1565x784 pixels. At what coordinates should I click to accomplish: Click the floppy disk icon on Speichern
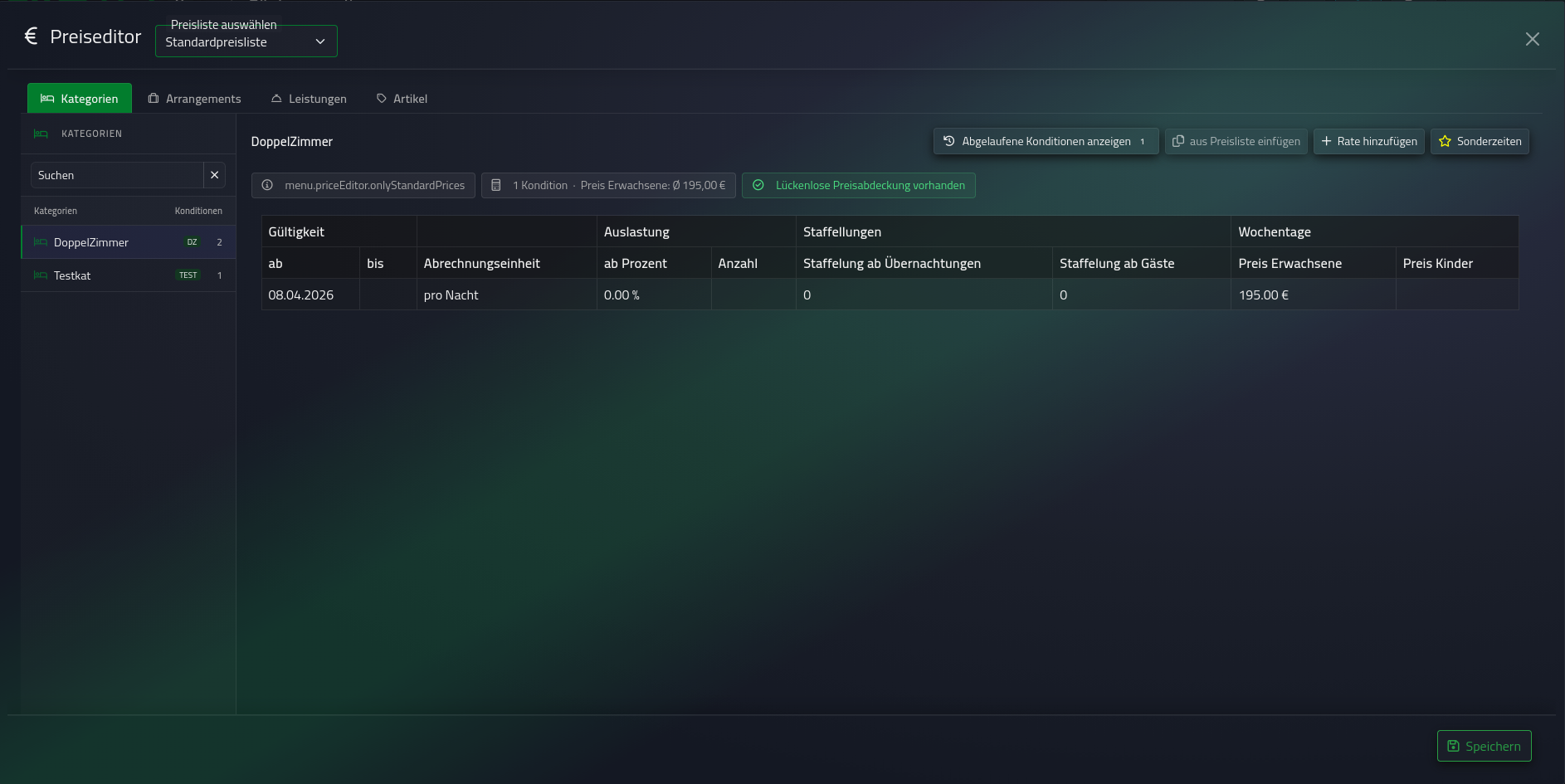[1453, 746]
